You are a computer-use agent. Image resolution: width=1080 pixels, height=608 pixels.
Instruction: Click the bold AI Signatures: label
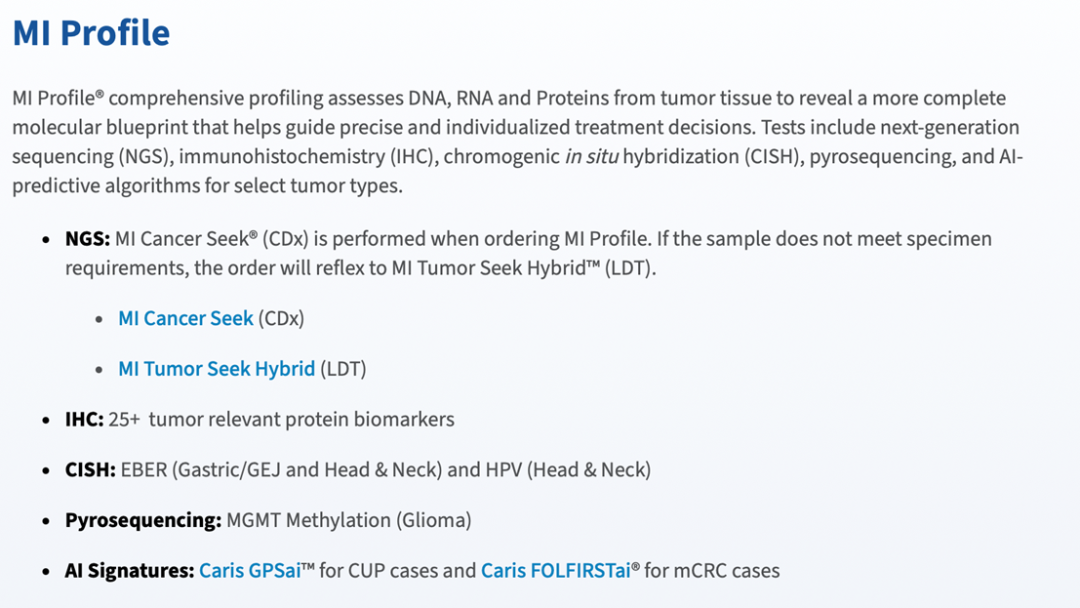[x=129, y=570]
